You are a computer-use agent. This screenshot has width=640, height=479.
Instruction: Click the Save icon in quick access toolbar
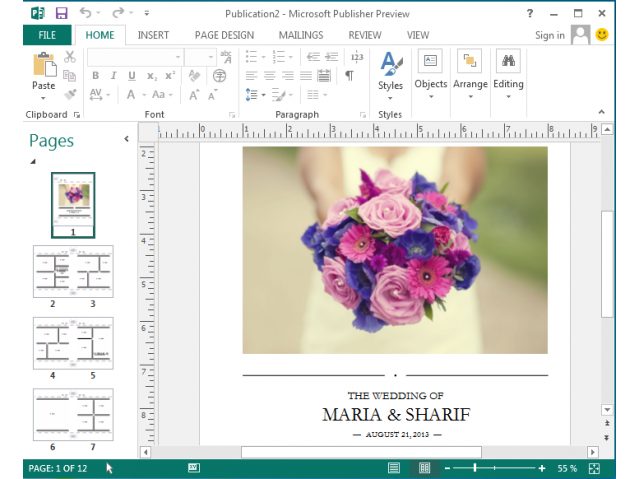click(x=61, y=13)
